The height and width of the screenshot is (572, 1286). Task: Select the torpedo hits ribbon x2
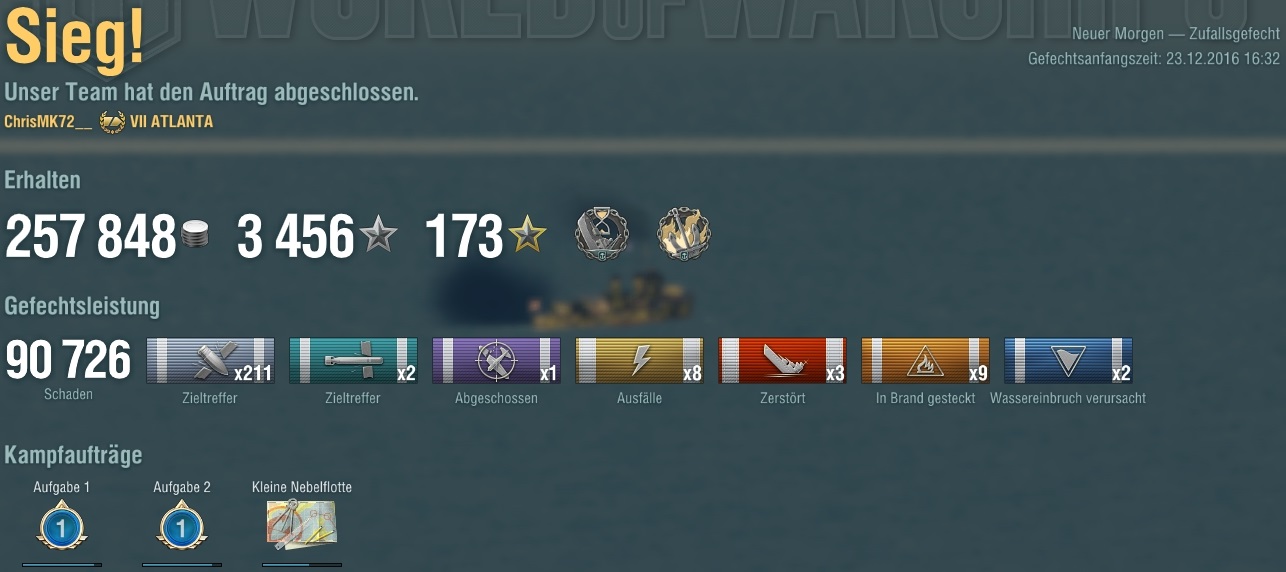coord(354,360)
